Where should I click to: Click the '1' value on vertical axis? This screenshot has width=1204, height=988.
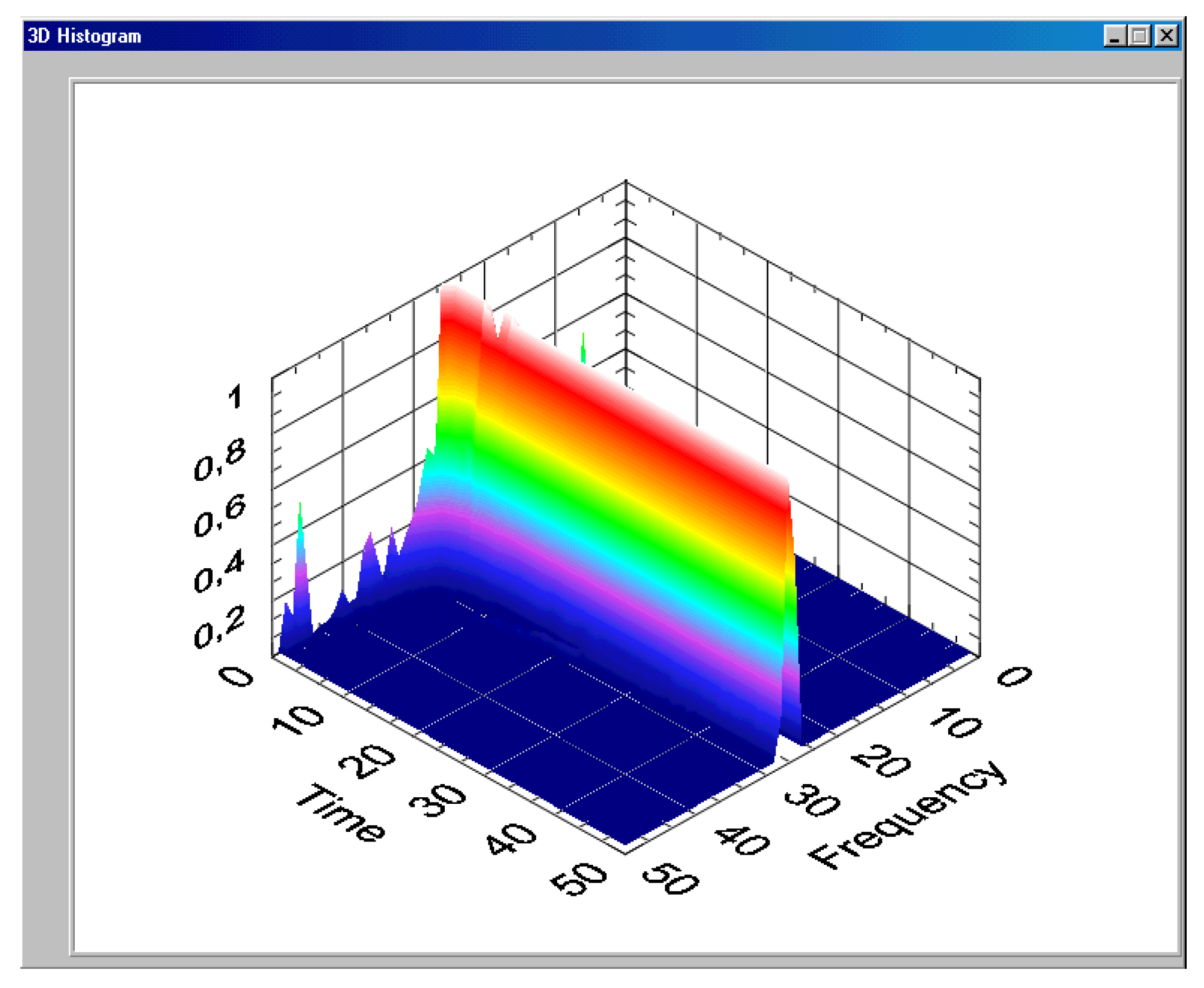(236, 397)
